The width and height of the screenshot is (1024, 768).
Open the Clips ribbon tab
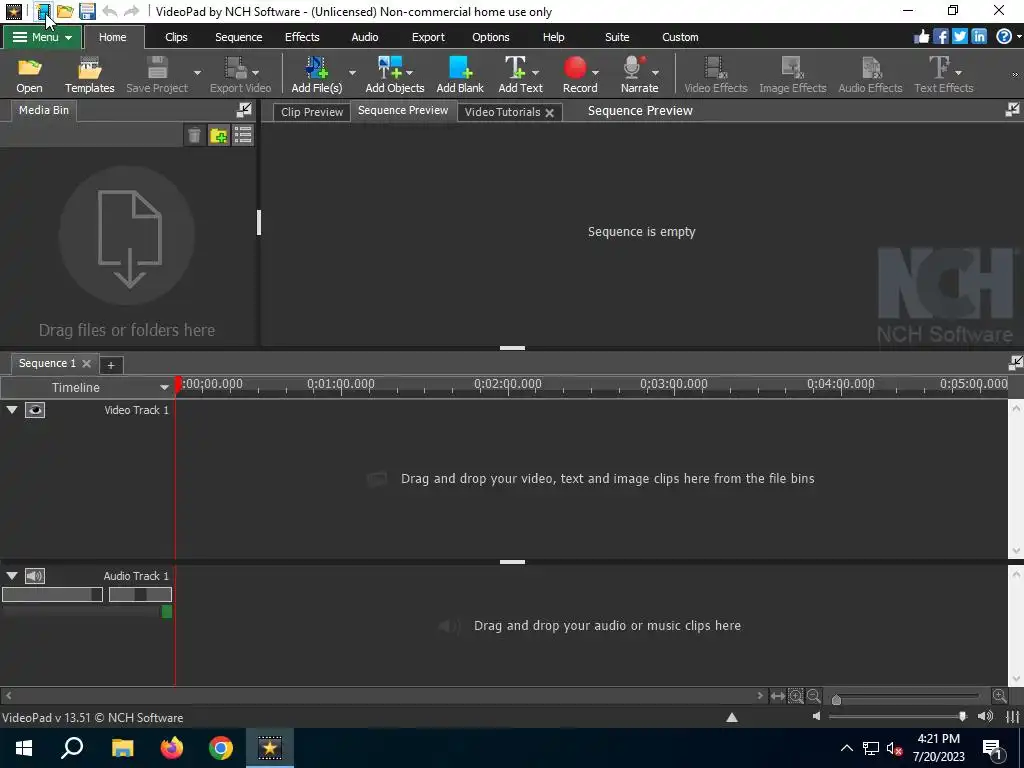point(176,37)
